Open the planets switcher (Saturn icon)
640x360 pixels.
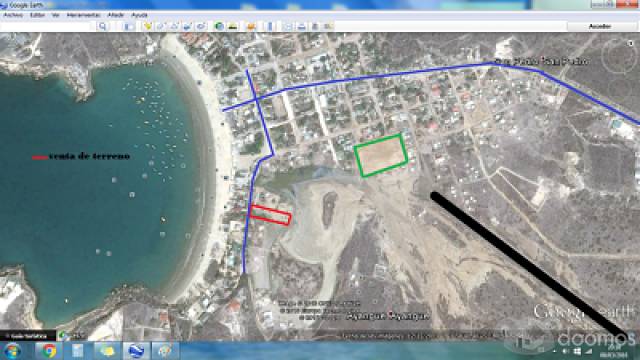[x=251, y=27]
